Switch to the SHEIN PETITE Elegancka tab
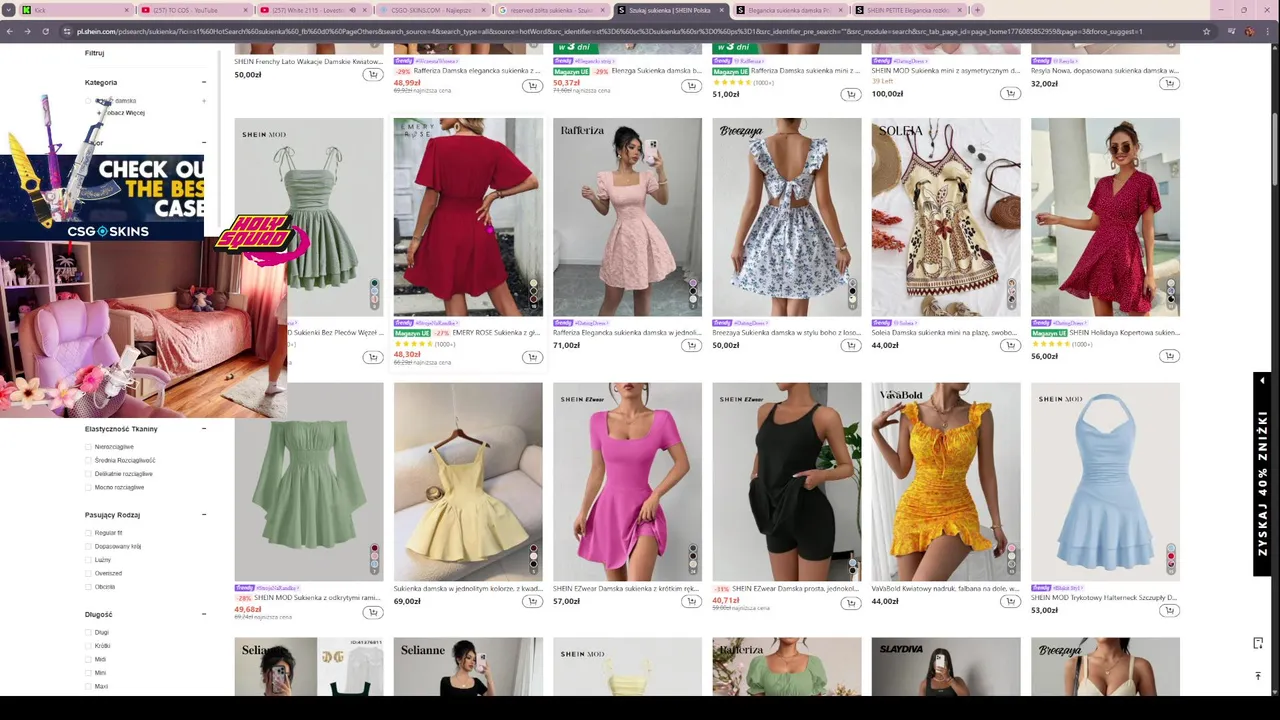 pos(908,10)
